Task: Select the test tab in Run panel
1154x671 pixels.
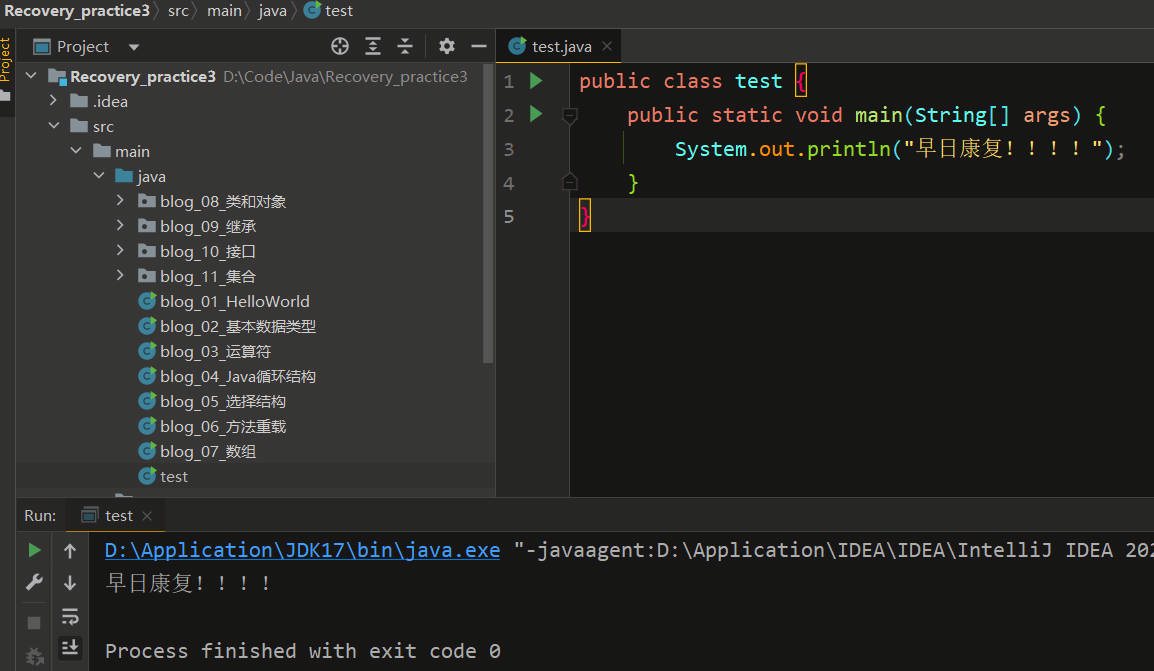Action: pyautogui.click(x=118, y=515)
